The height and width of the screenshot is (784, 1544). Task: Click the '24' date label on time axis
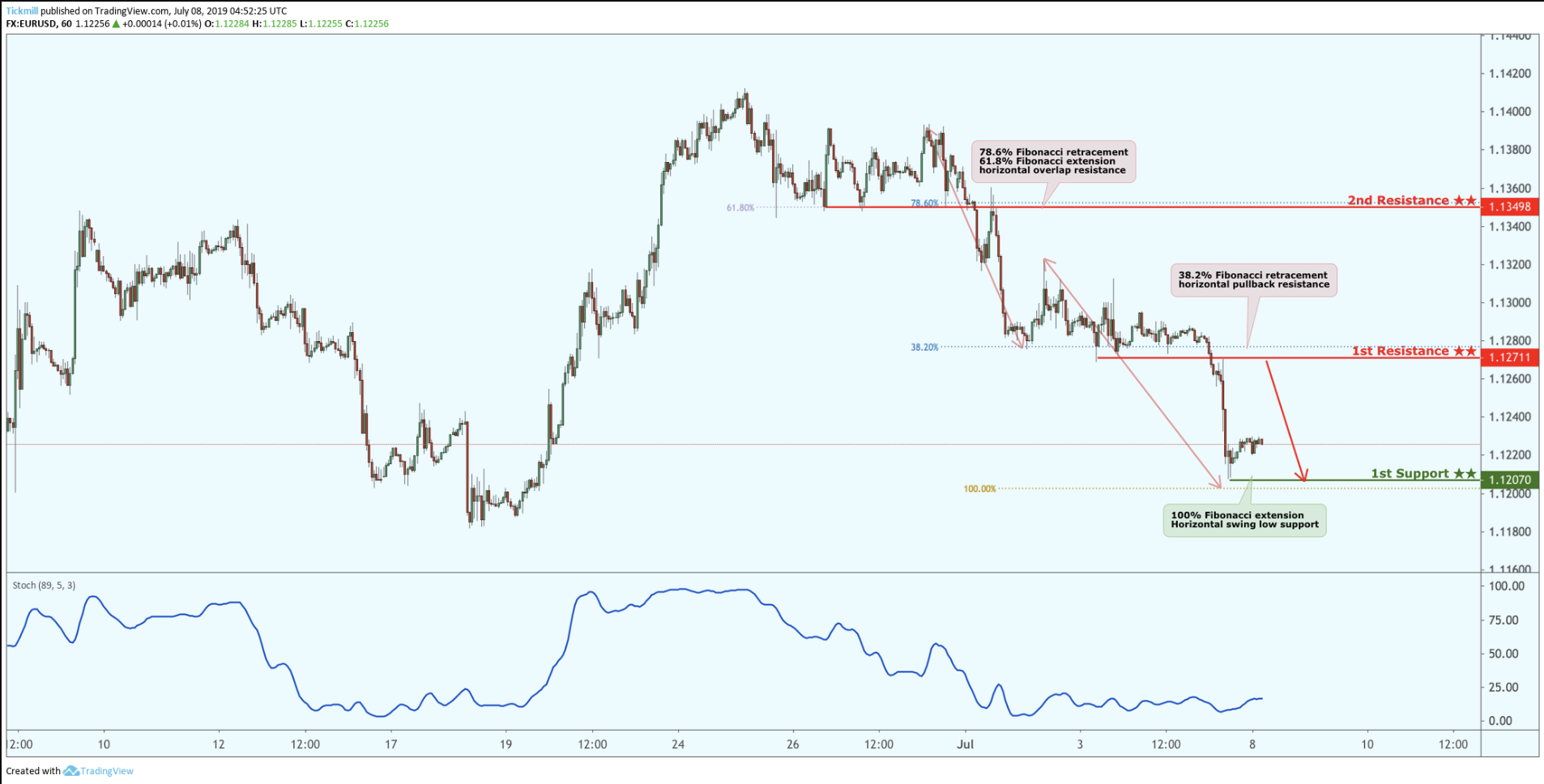tap(678, 744)
